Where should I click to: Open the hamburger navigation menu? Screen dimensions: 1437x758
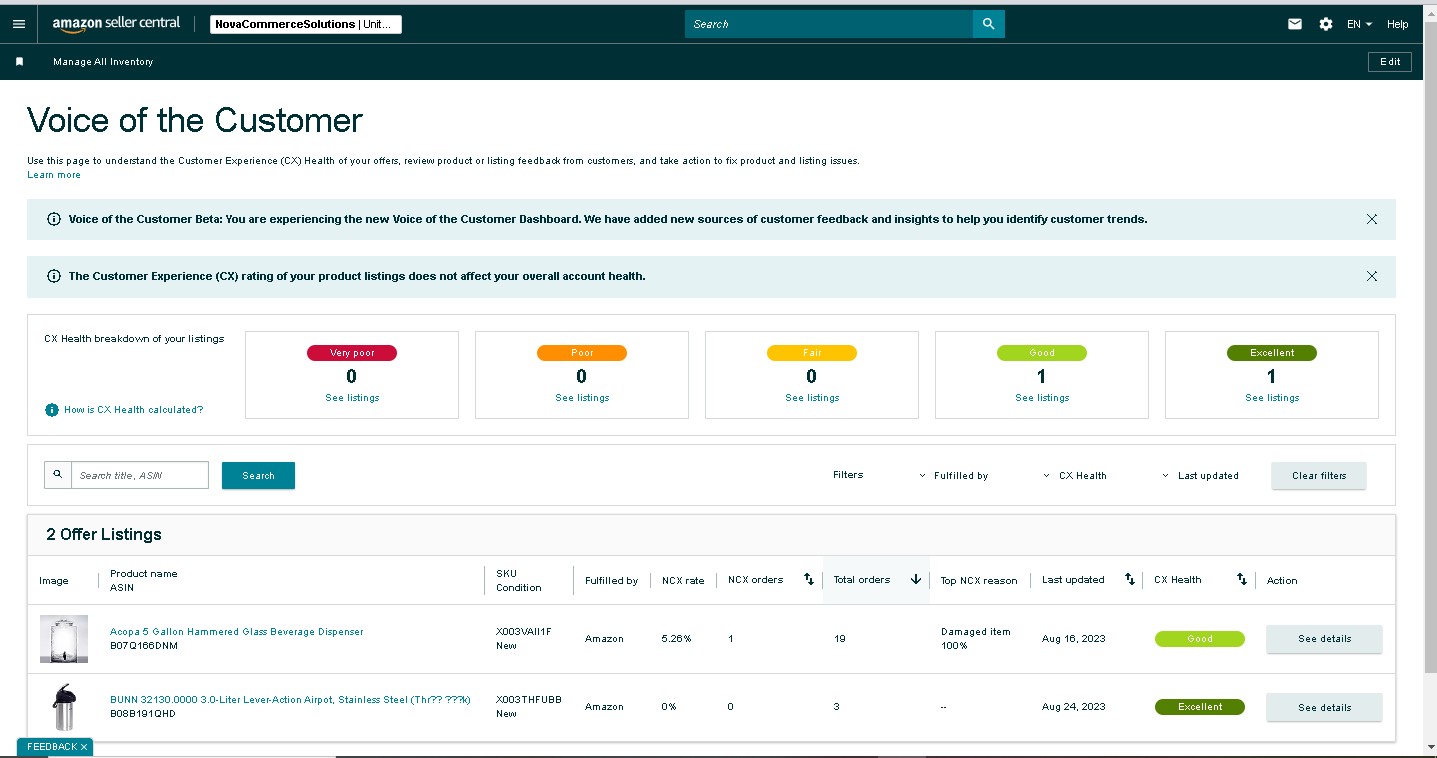tap(19, 24)
